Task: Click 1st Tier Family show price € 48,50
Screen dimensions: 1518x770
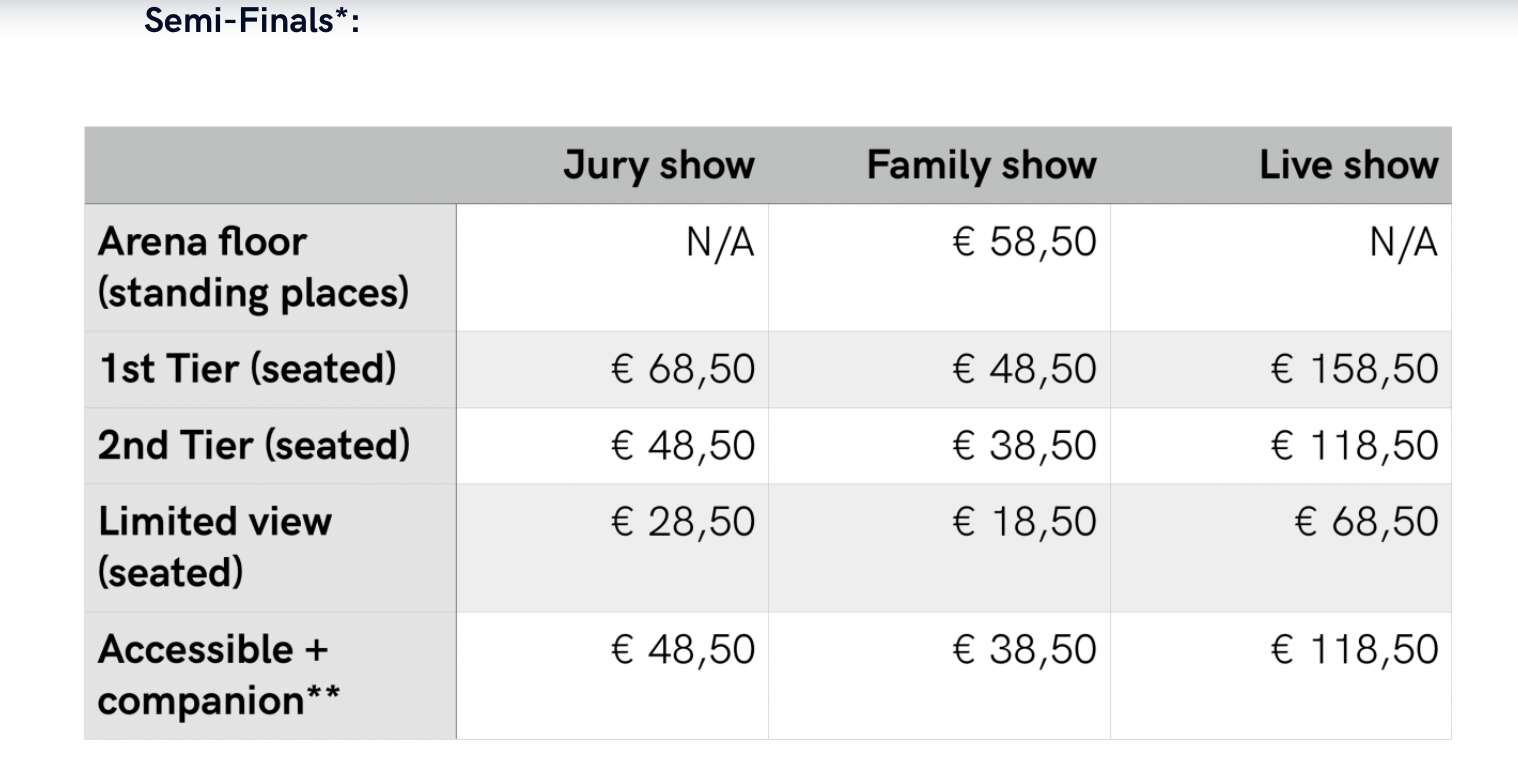Action: pos(1025,369)
